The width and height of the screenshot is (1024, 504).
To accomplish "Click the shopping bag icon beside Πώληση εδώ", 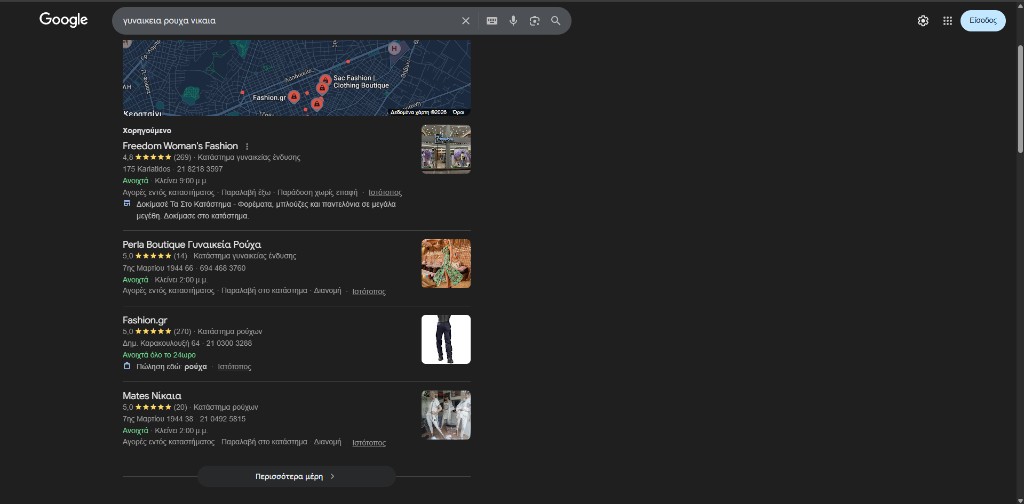I will [x=127, y=366].
